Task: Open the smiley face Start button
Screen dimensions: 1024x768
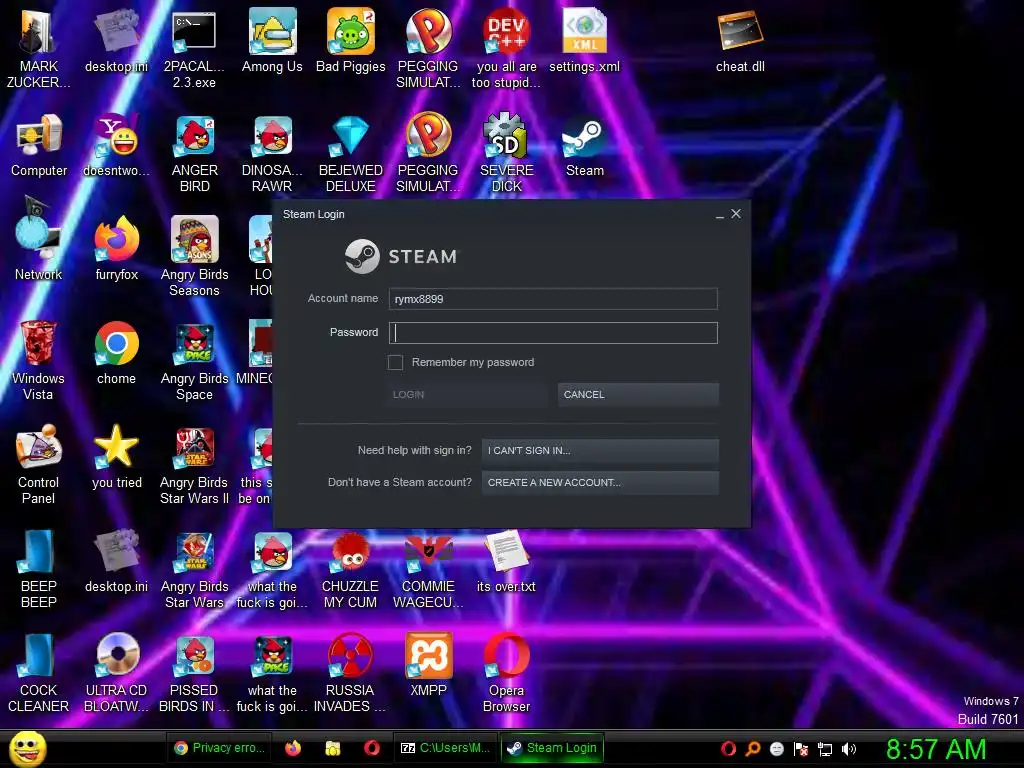Action: point(27,748)
